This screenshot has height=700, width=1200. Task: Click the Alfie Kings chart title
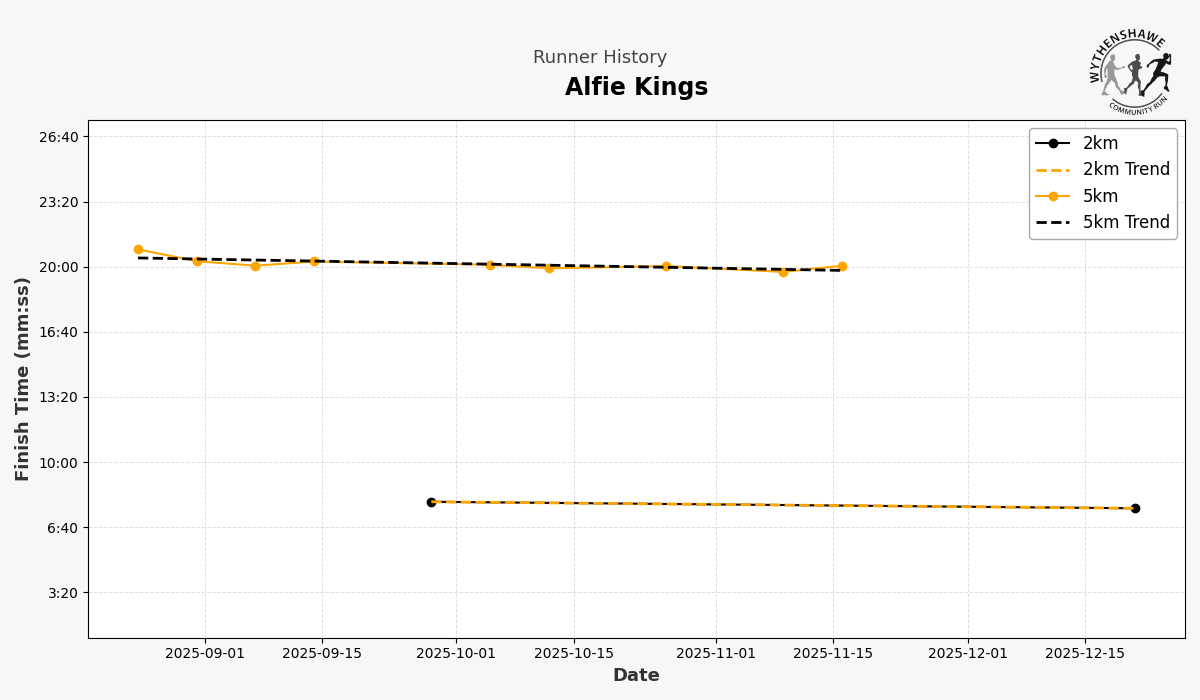636,88
